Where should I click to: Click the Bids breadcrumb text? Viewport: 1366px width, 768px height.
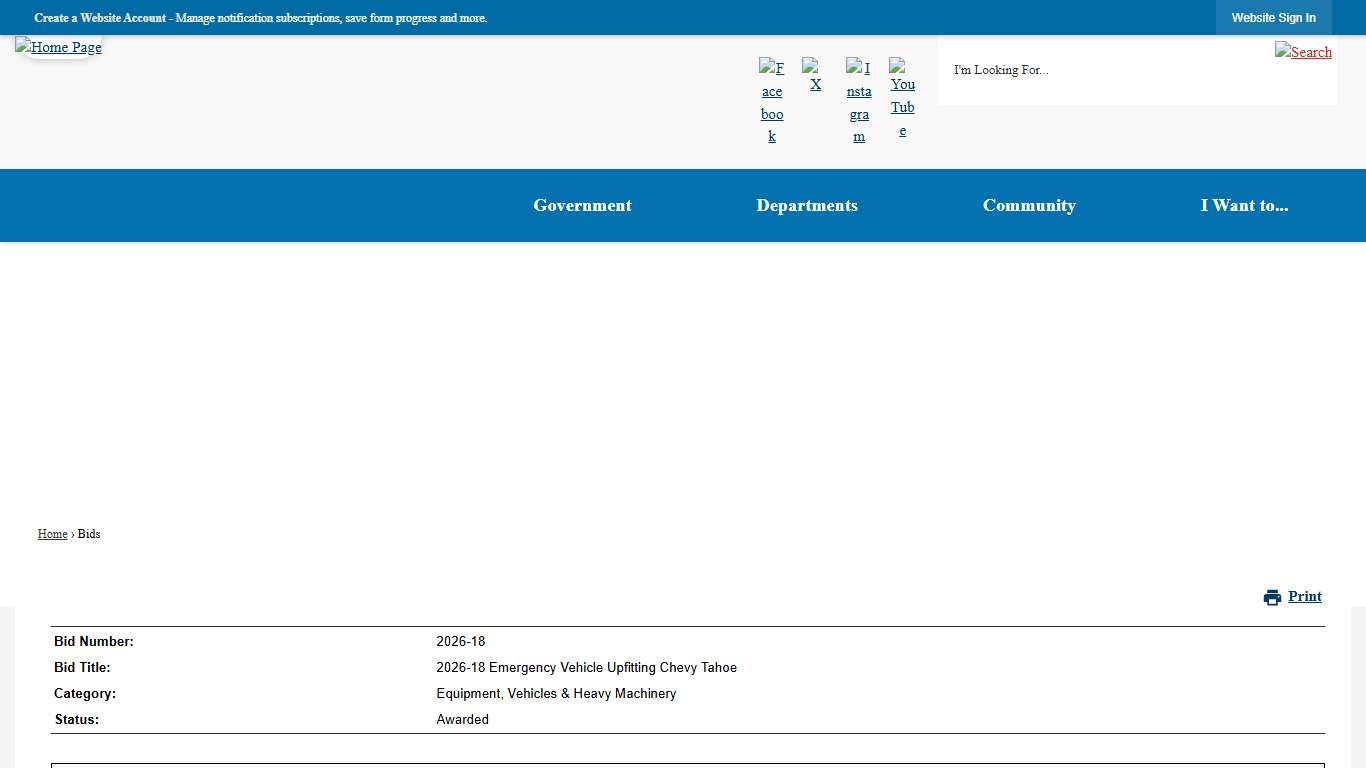pyautogui.click(x=89, y=534)
